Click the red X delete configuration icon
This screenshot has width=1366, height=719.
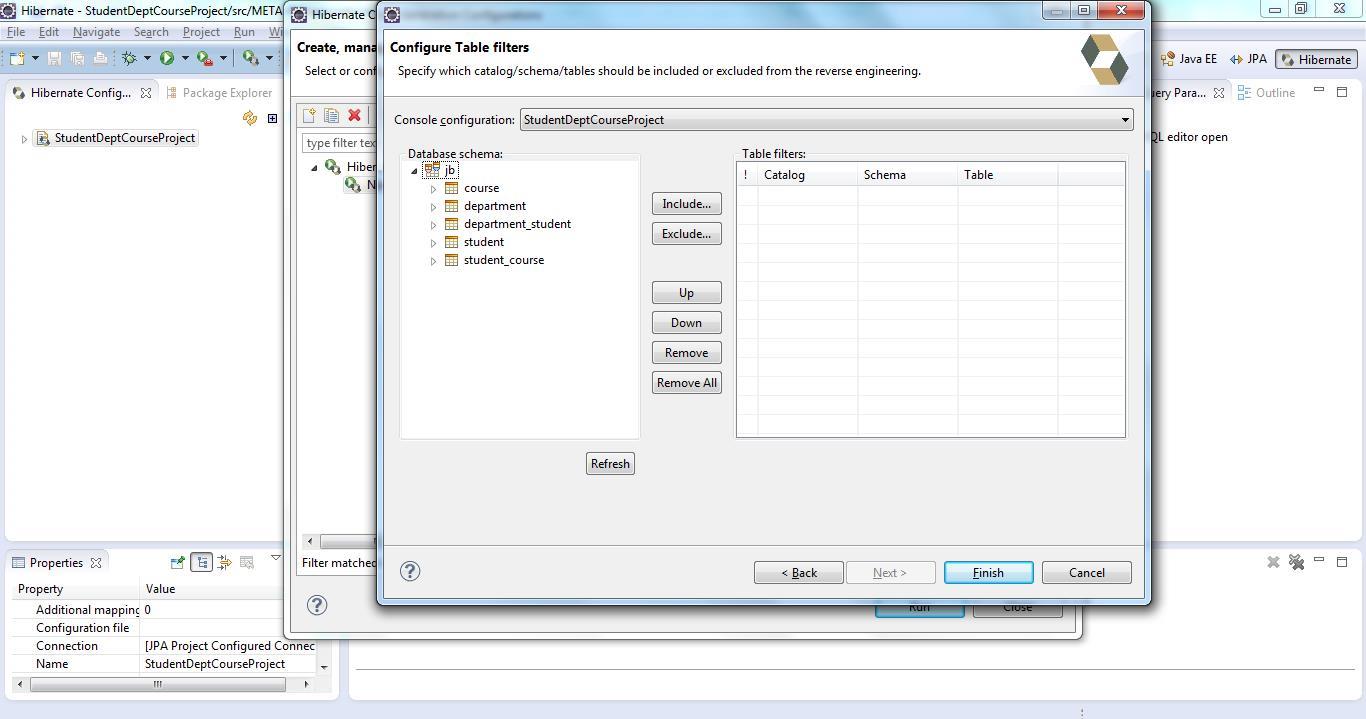(x=354, y=116)
